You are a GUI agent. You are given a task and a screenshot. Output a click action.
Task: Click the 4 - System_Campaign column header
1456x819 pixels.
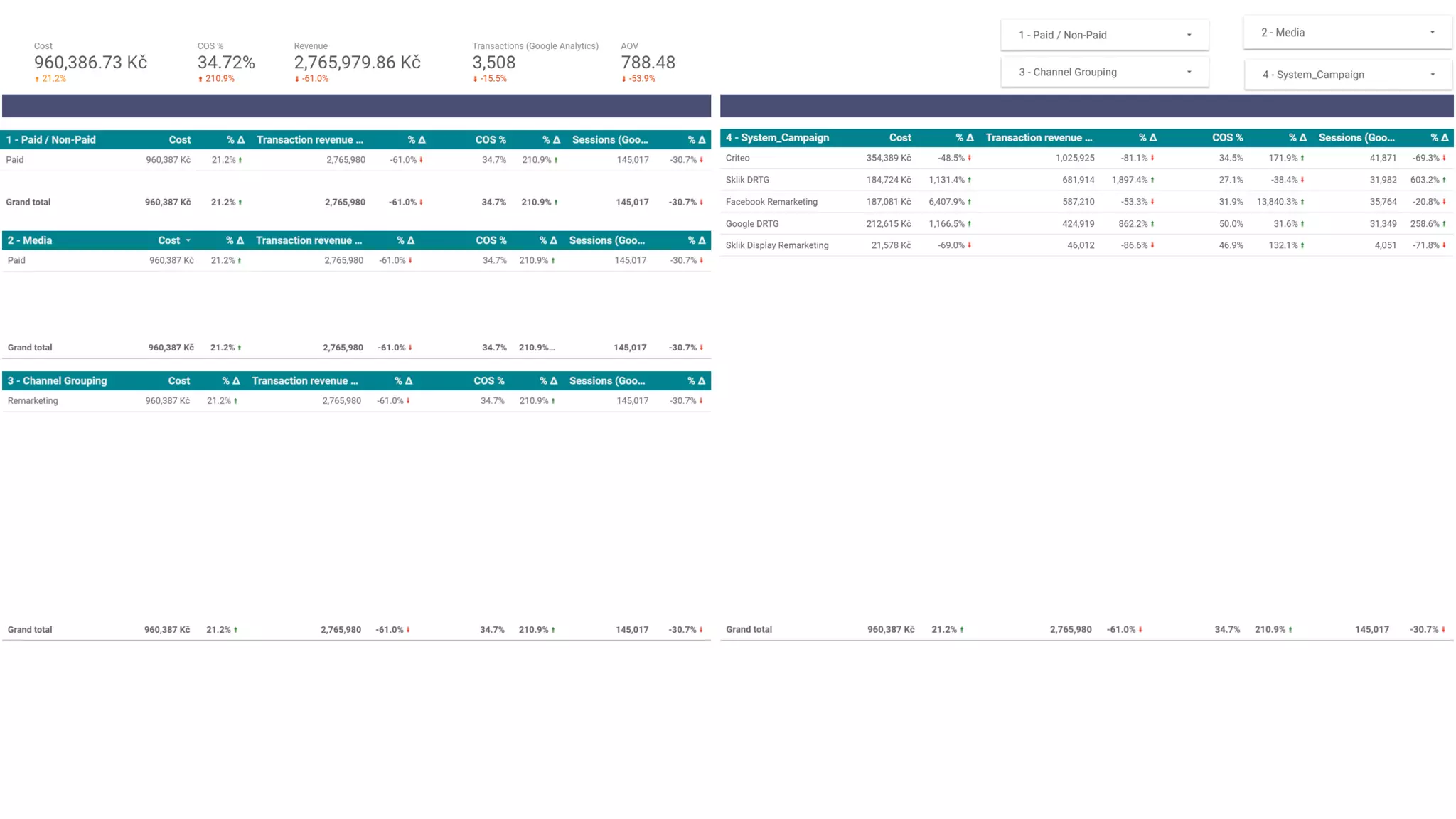[x=777, y=138]
